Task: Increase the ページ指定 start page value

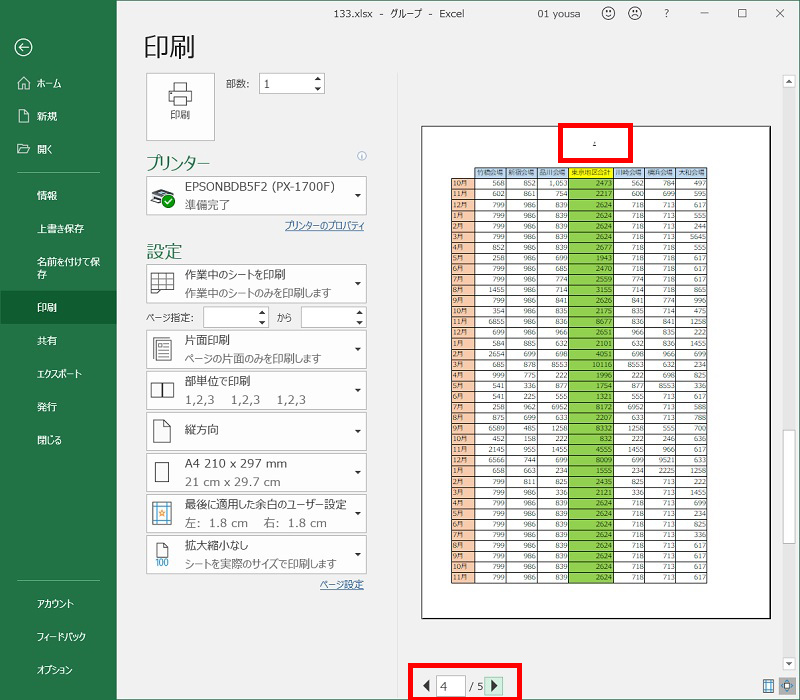Action: [262, 312]
